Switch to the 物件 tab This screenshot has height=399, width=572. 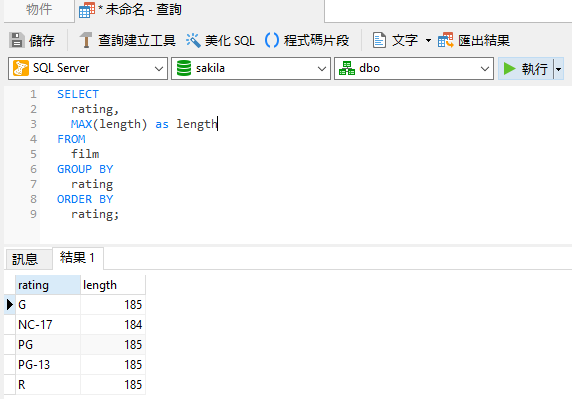pos(39,9)
